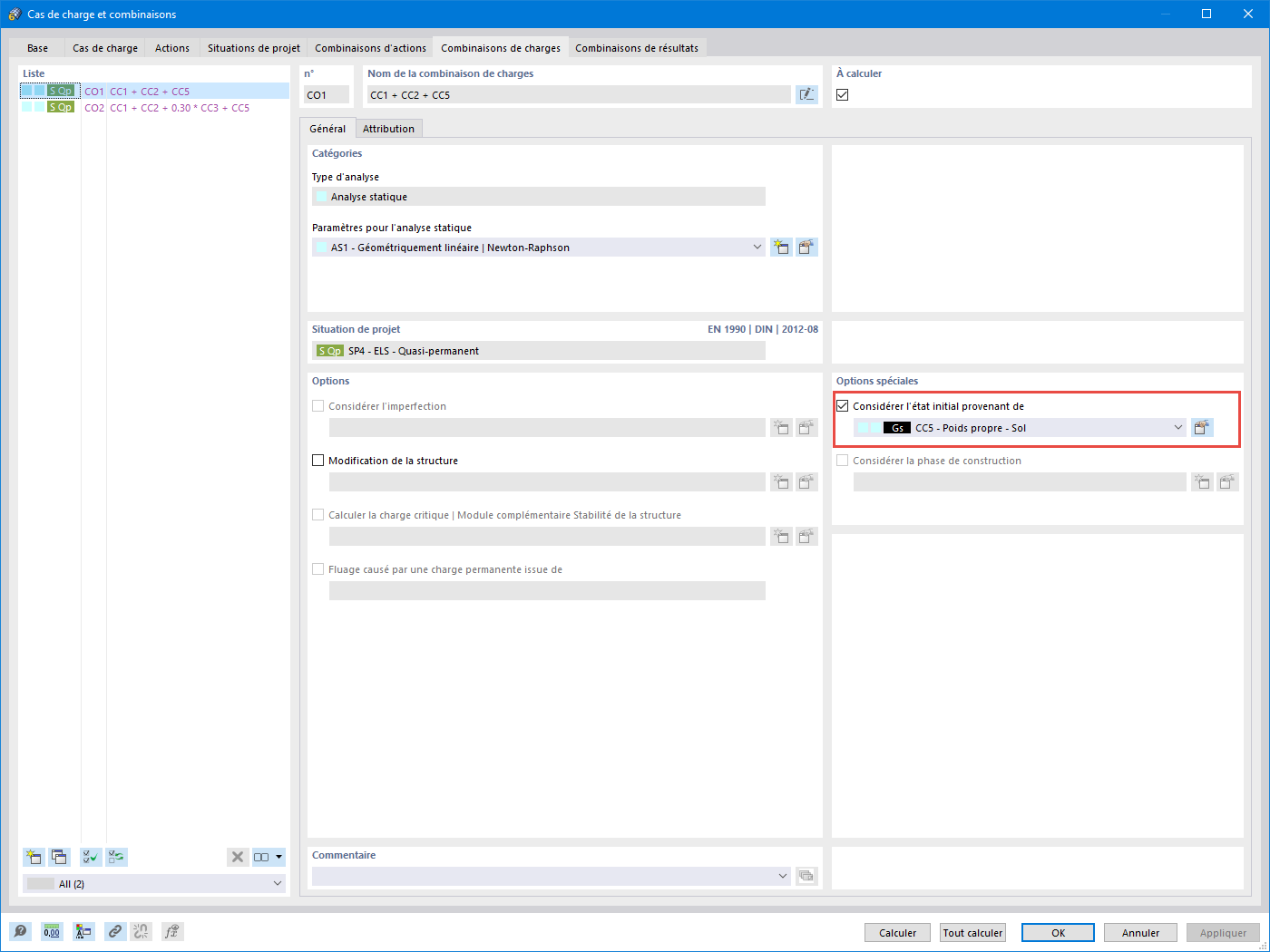Click the n° field showing CO1

point(327,94)
